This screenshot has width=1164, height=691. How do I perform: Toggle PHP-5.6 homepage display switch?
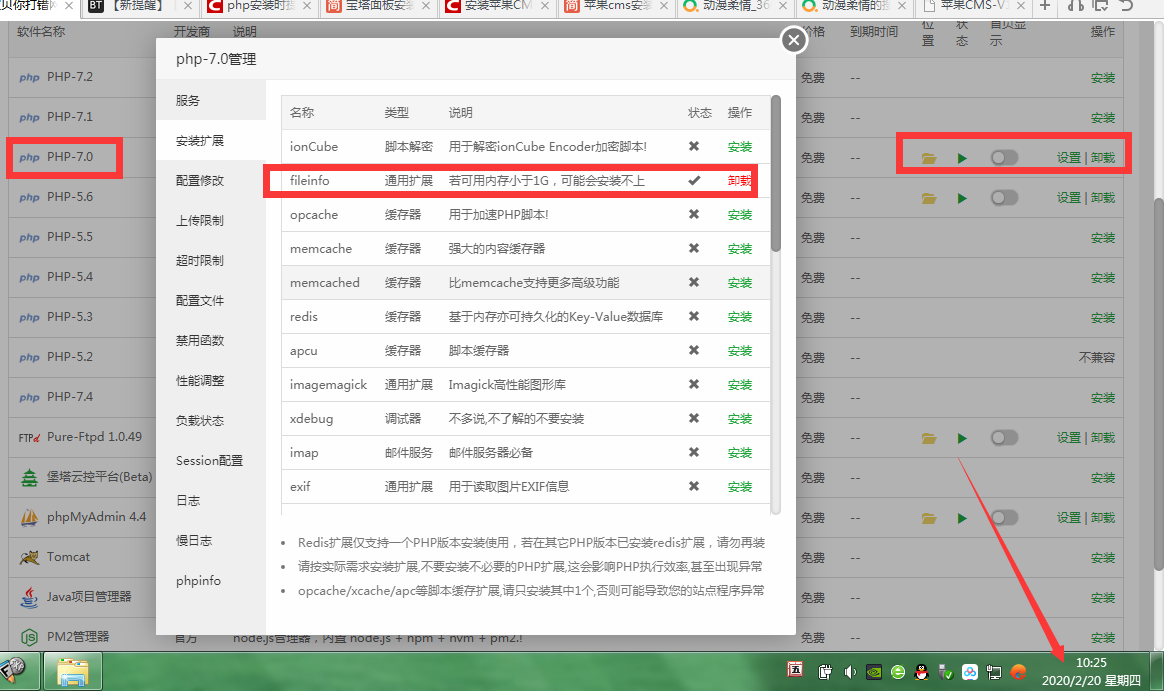pyautogui.click(x=1004, y=198)
